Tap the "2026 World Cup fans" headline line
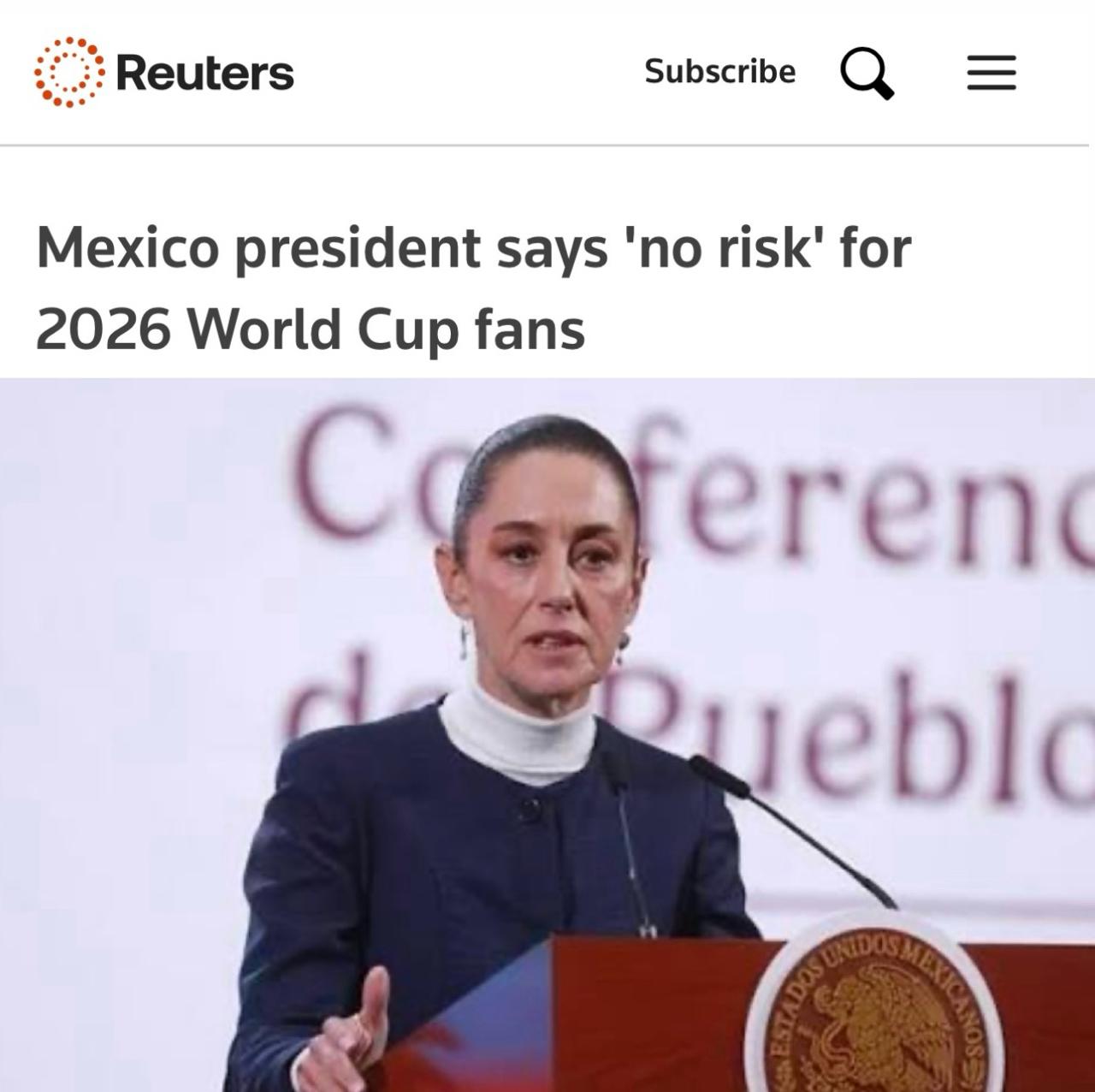The height and width of the screenshot is (1092, 1095). [x=311, y=329]
